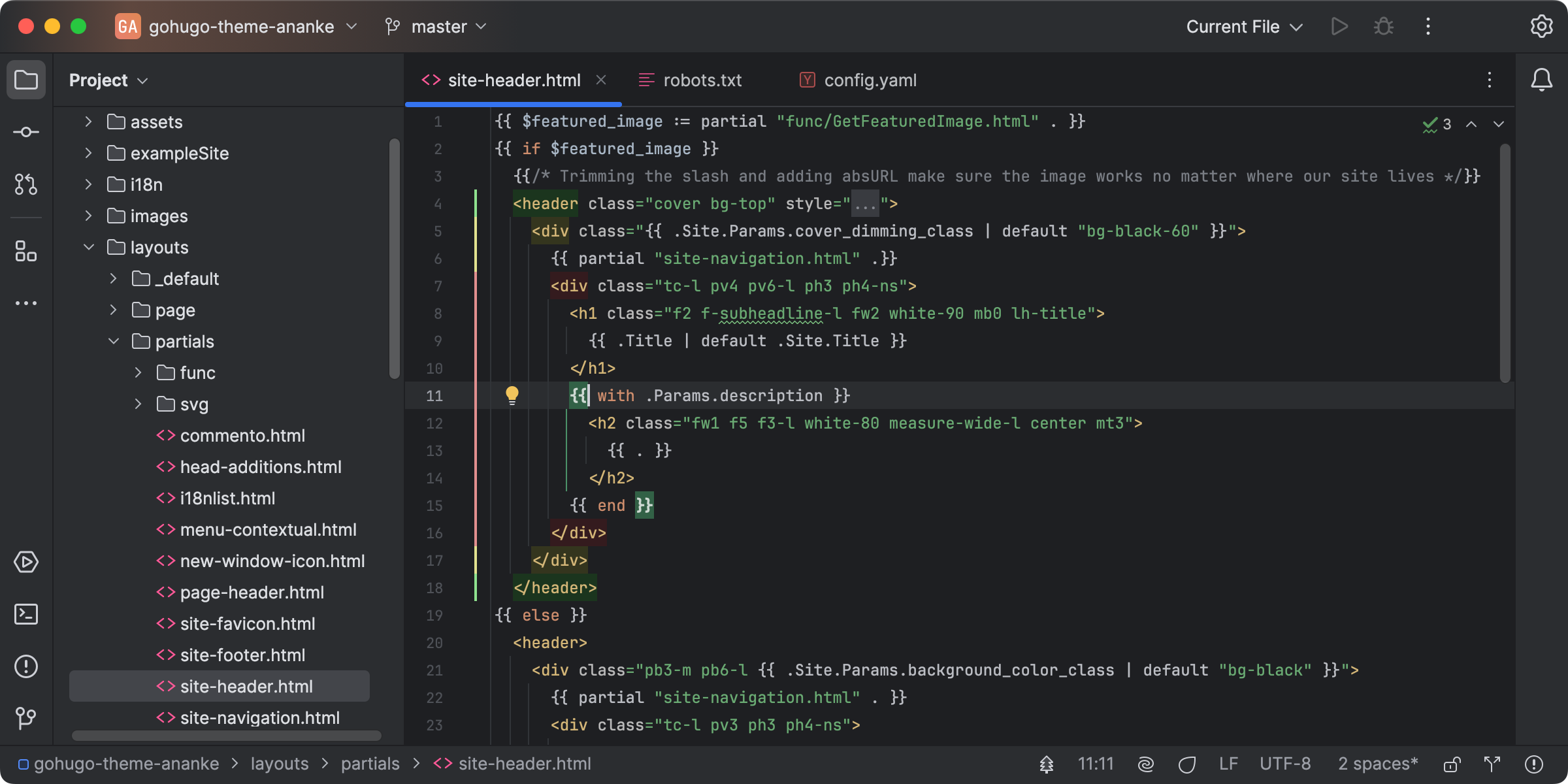Click the tree icon in status bar
Viewport: 1568px width, 784px height.
click(1047, 764)
